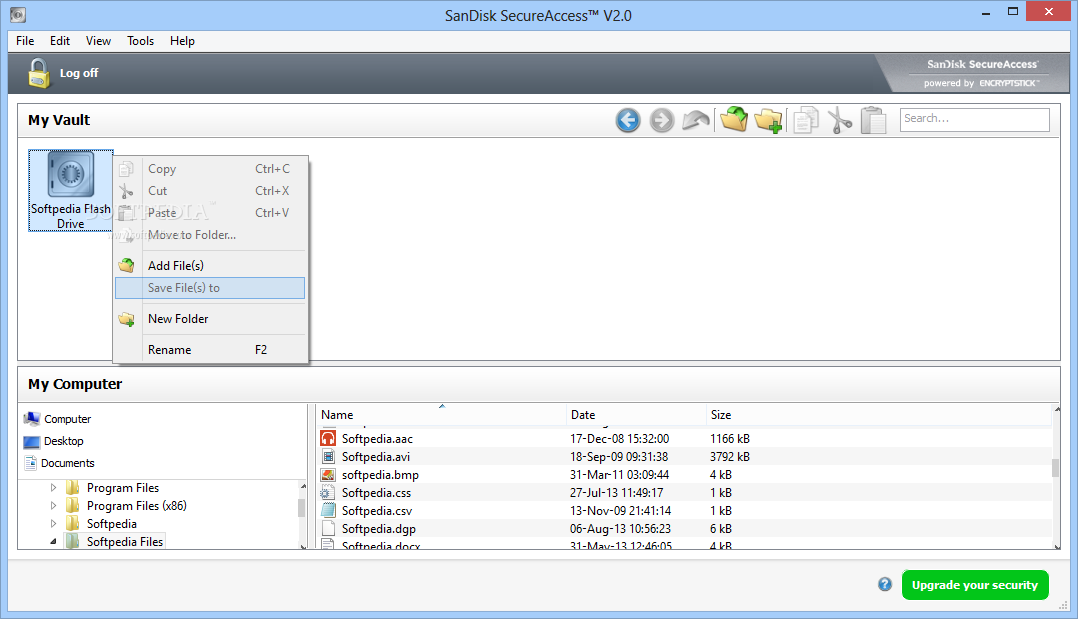Go forward with the grey right arrow
The width and height of the screenshot is (1078, 619).
point(661,120)
